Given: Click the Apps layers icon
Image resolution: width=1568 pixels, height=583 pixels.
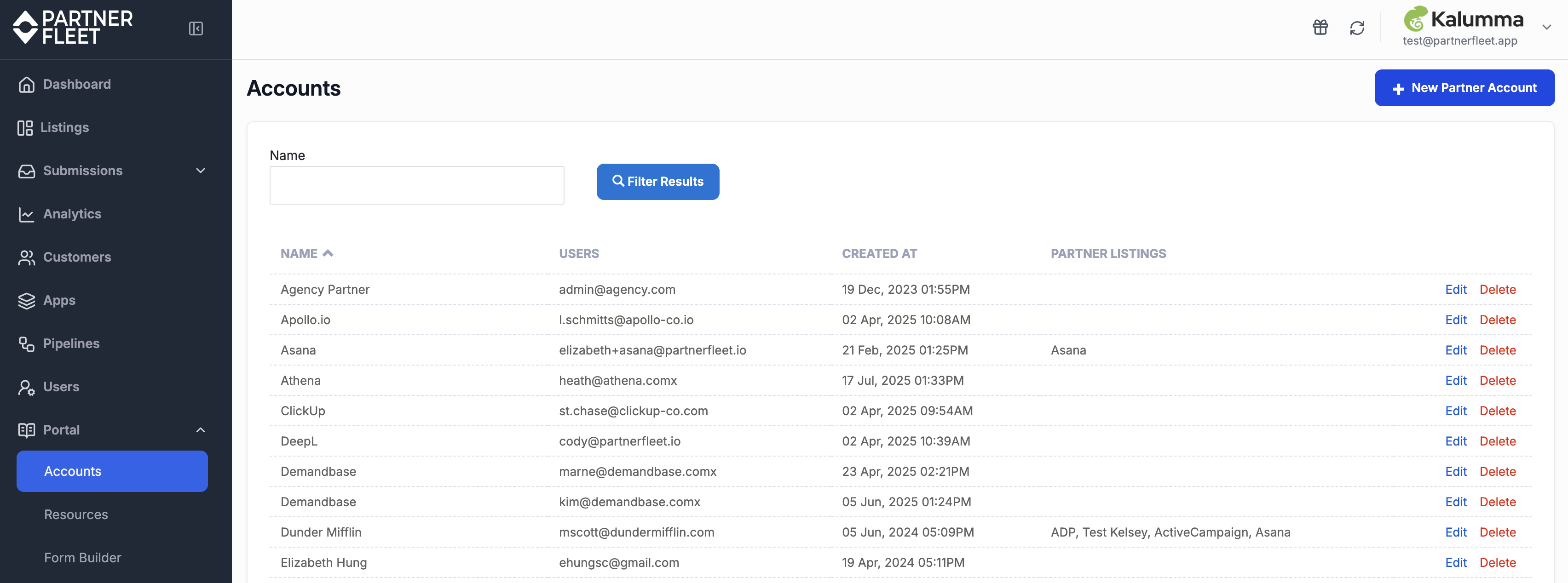Looking at the screenshot, I should pyautogui.click(x=26, y=301).
